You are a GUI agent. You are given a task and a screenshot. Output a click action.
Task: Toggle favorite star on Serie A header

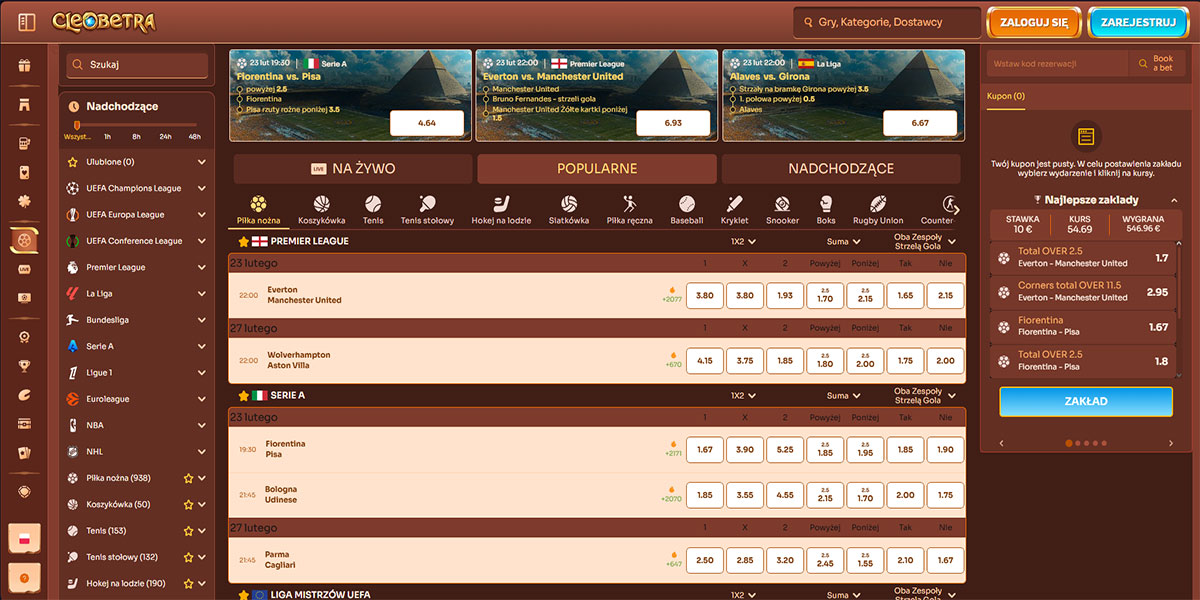point(243,396)
